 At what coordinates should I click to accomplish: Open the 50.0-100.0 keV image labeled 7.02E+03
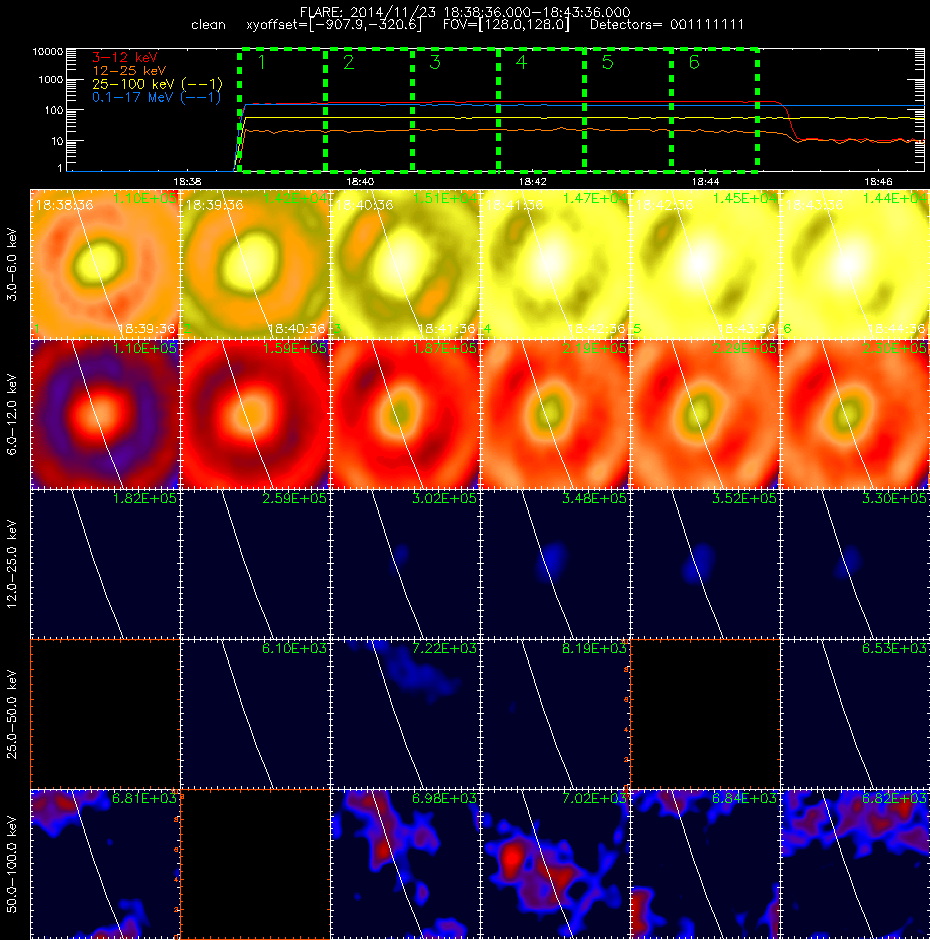click(555, 863)
